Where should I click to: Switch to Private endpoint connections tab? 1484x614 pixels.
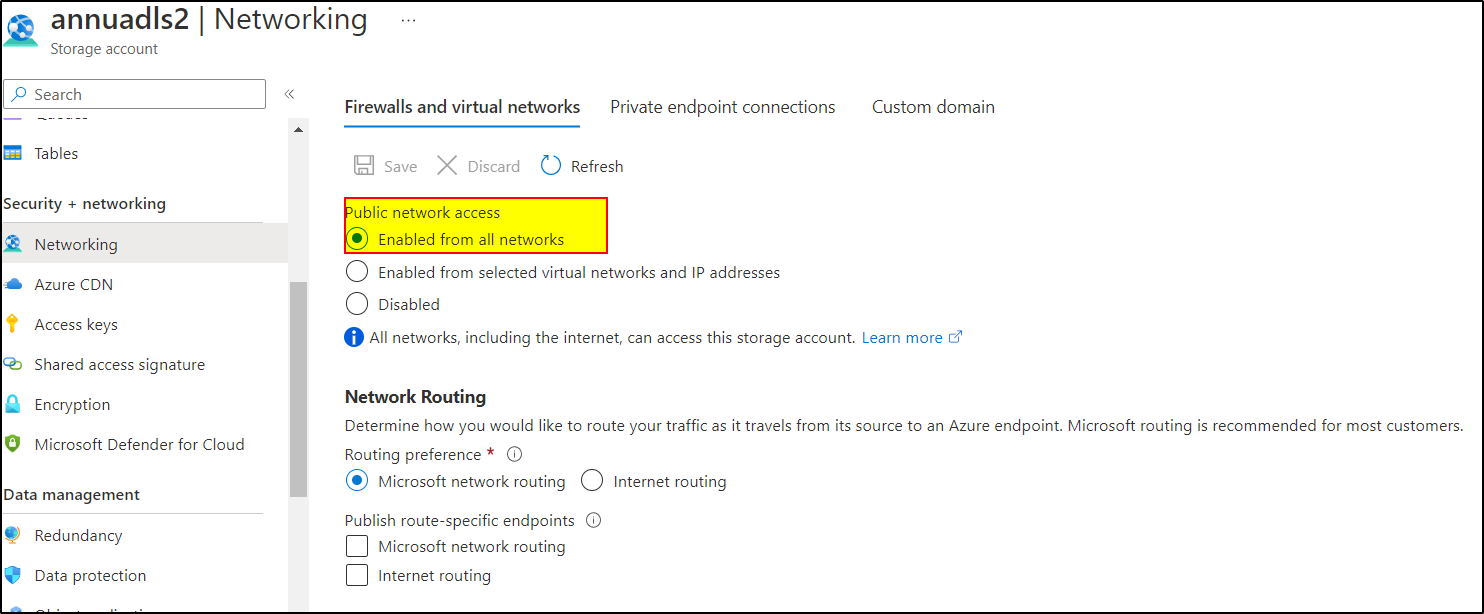click(722, 106)
